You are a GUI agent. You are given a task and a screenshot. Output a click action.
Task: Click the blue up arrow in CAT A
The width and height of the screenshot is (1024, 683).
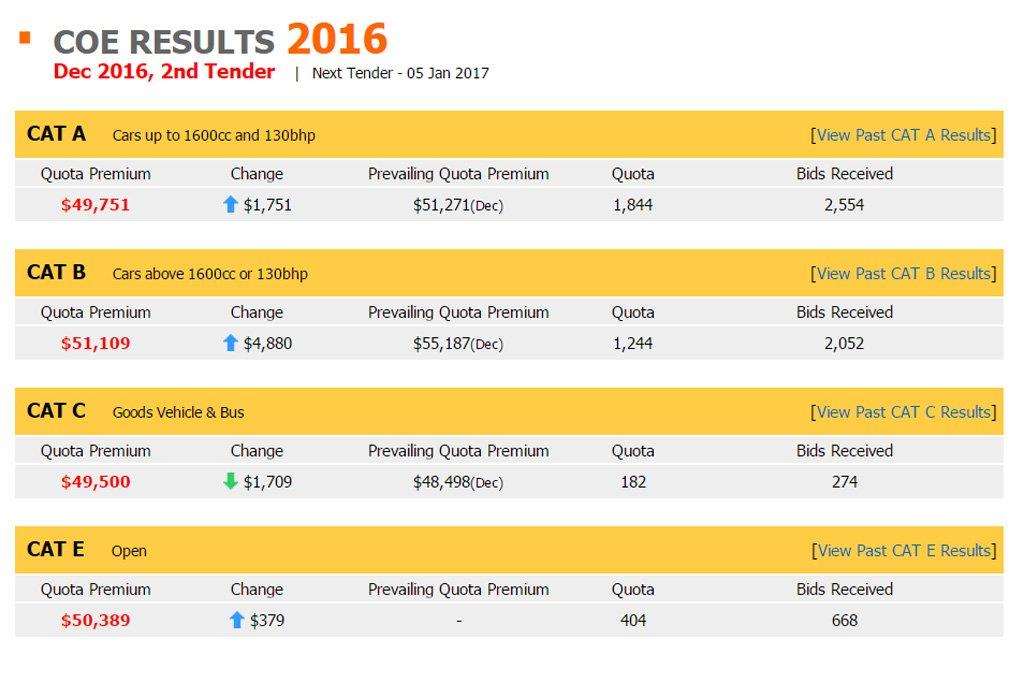point(231,205)
